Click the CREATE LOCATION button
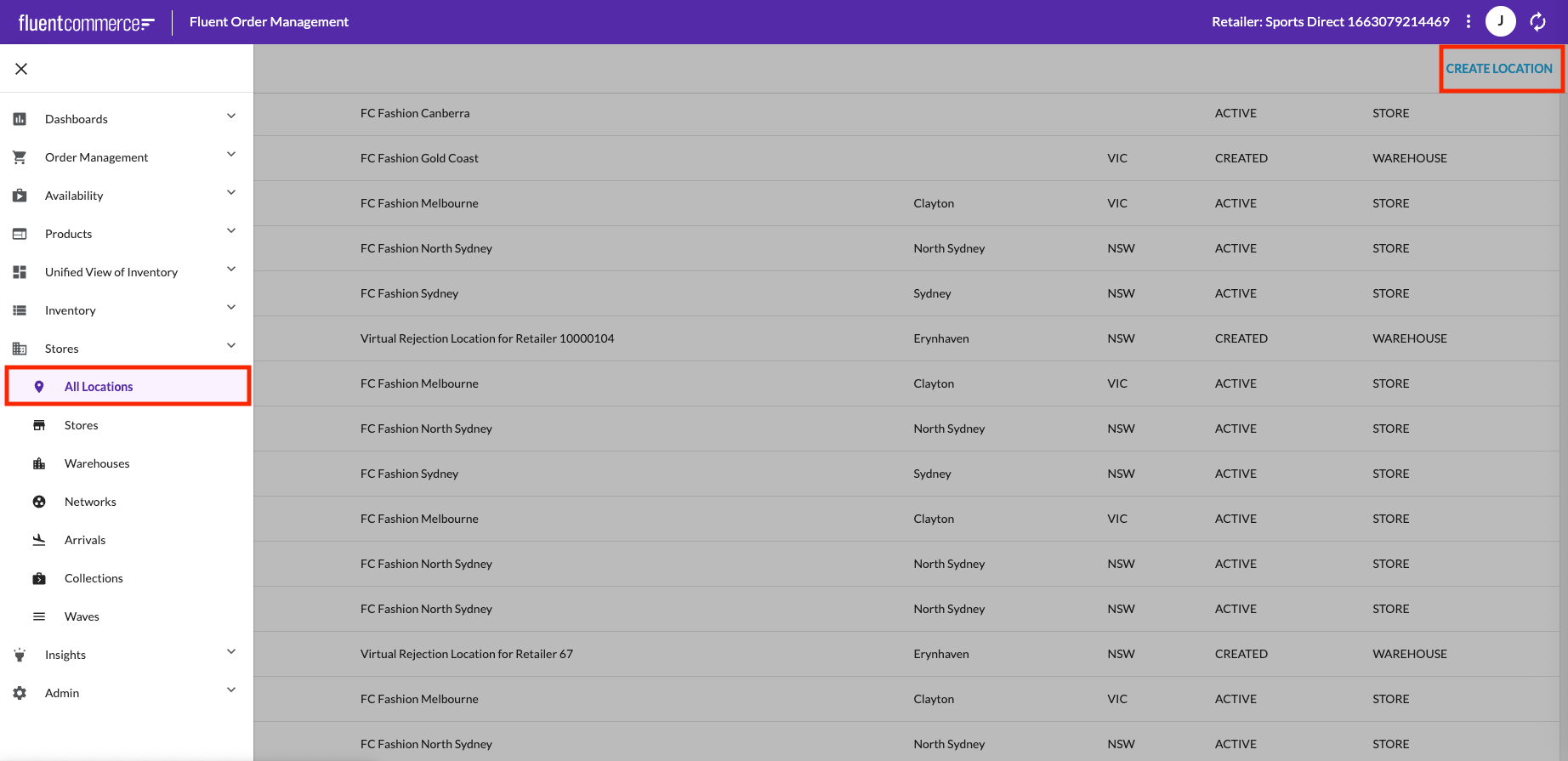Screen dimensions: 1568x761 pyautogui.click(x=1499, y=69)
